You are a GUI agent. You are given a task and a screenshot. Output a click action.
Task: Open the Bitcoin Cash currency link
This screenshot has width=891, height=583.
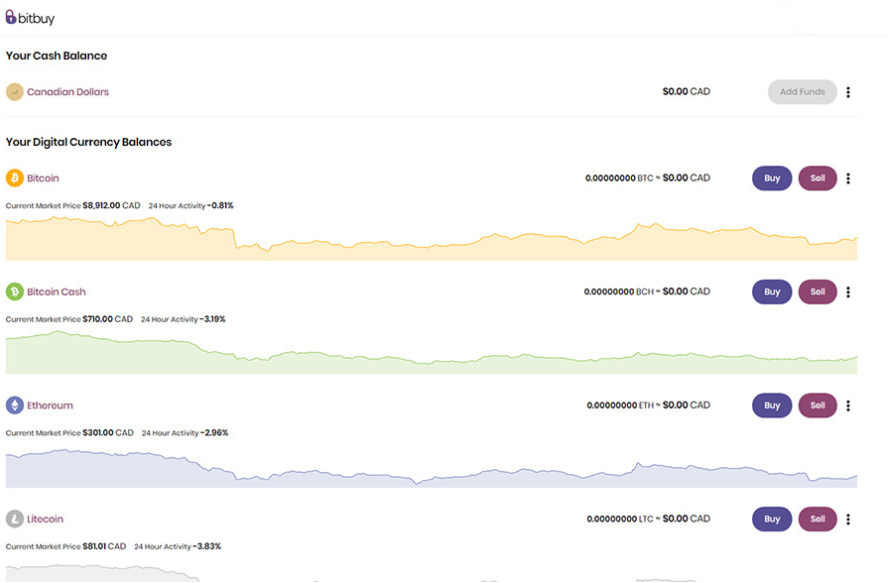click(56, 292)
